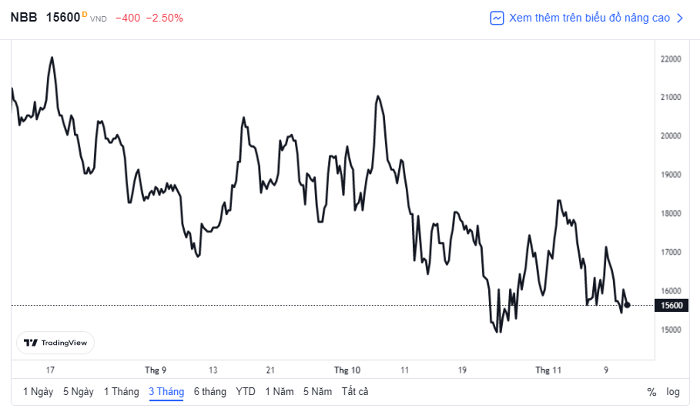Select the active 3 Tháng range
700x412 pixels.
coord(166,392)
